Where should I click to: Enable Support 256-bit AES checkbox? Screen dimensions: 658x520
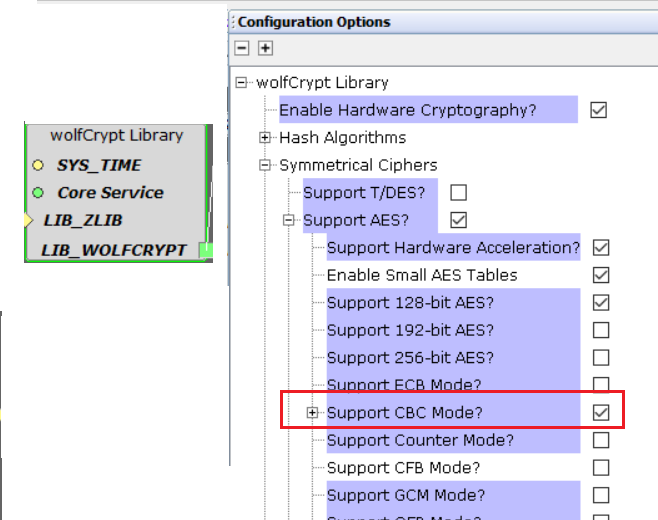click(x=601, y=357)
